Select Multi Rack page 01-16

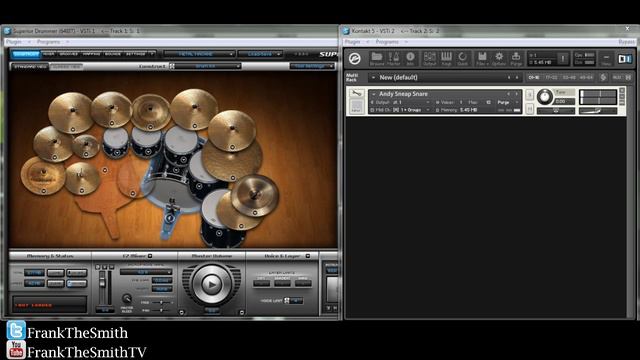[534, 77]
